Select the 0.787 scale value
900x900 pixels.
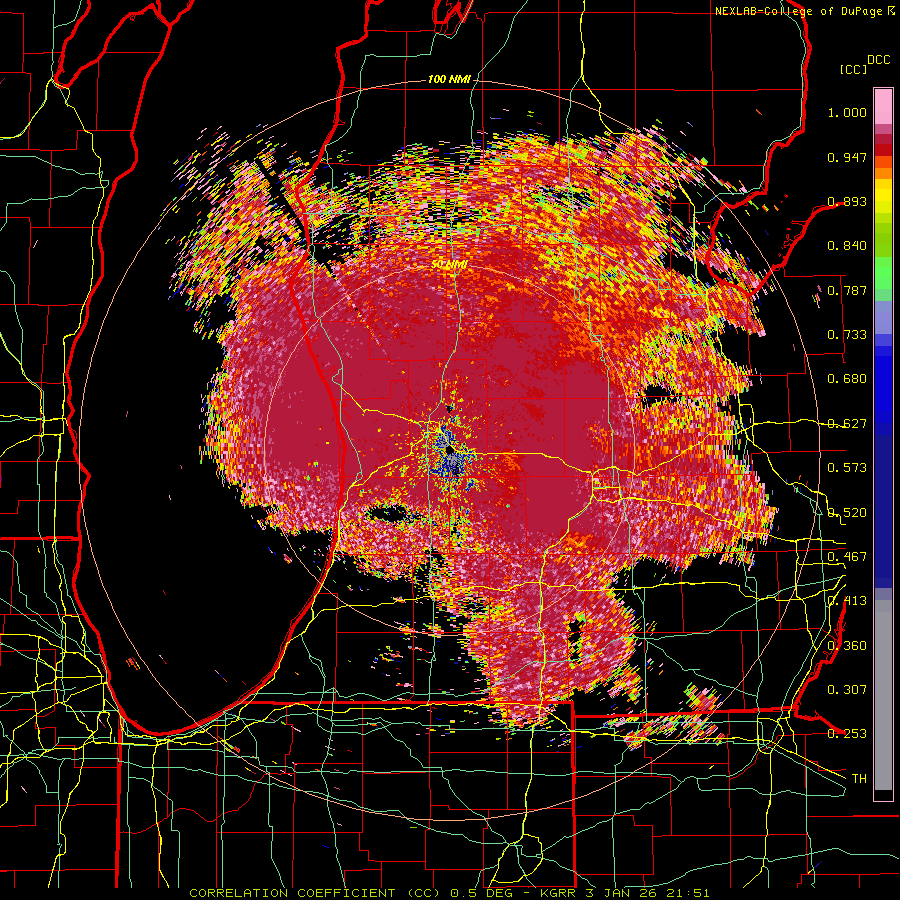point(847,290)
